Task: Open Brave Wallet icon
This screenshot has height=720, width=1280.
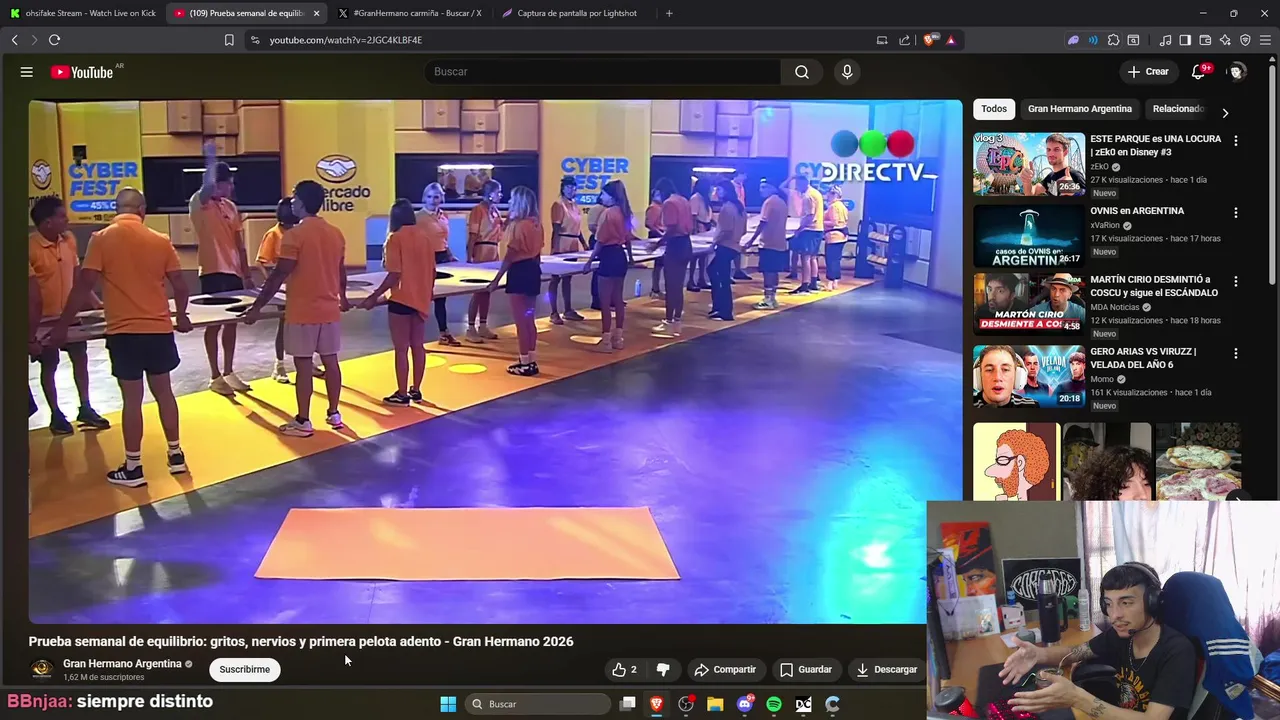Action: pyautogui.click(x=1205, y=40)
